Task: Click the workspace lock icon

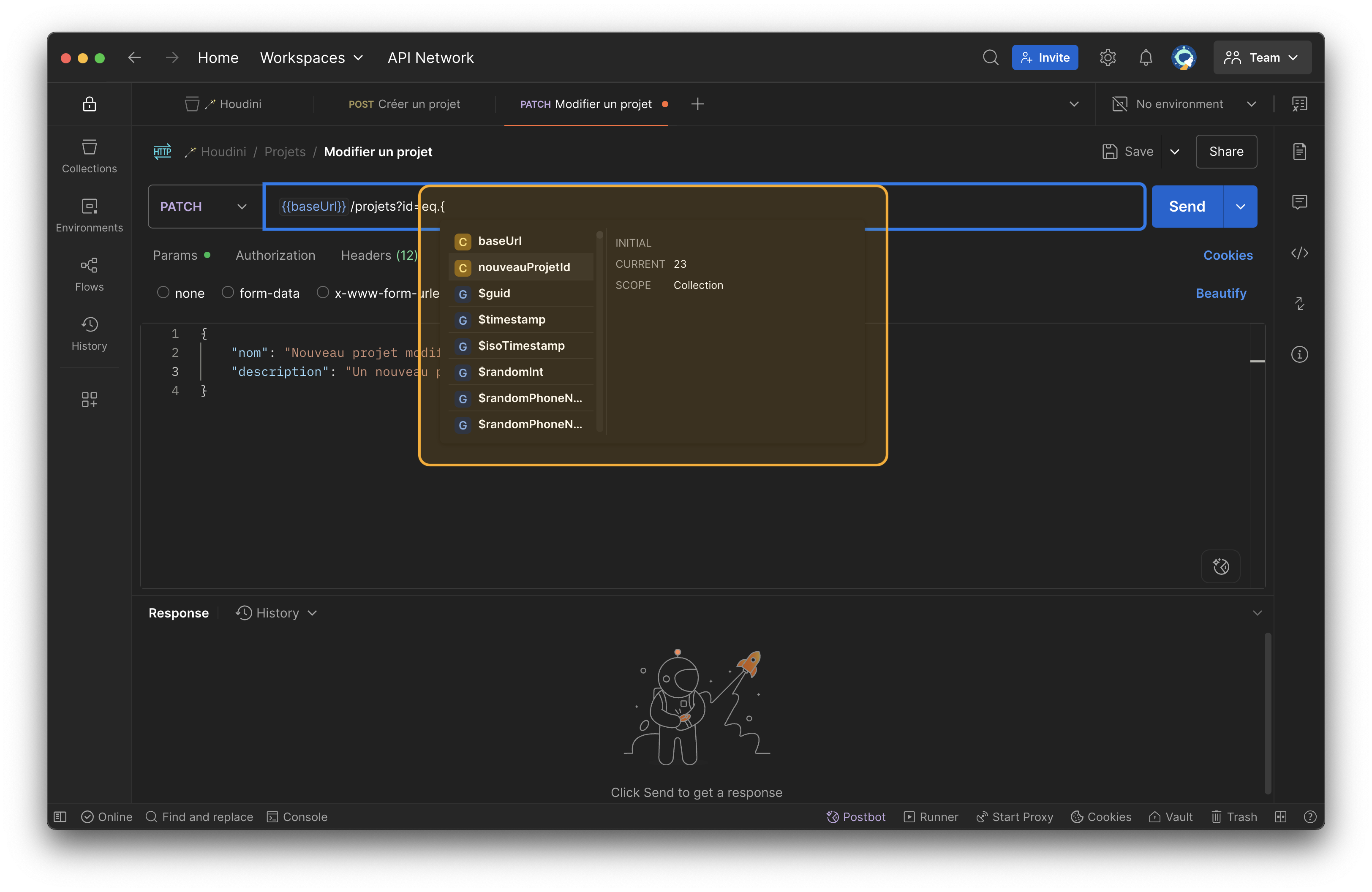Action: coord(90,104)
